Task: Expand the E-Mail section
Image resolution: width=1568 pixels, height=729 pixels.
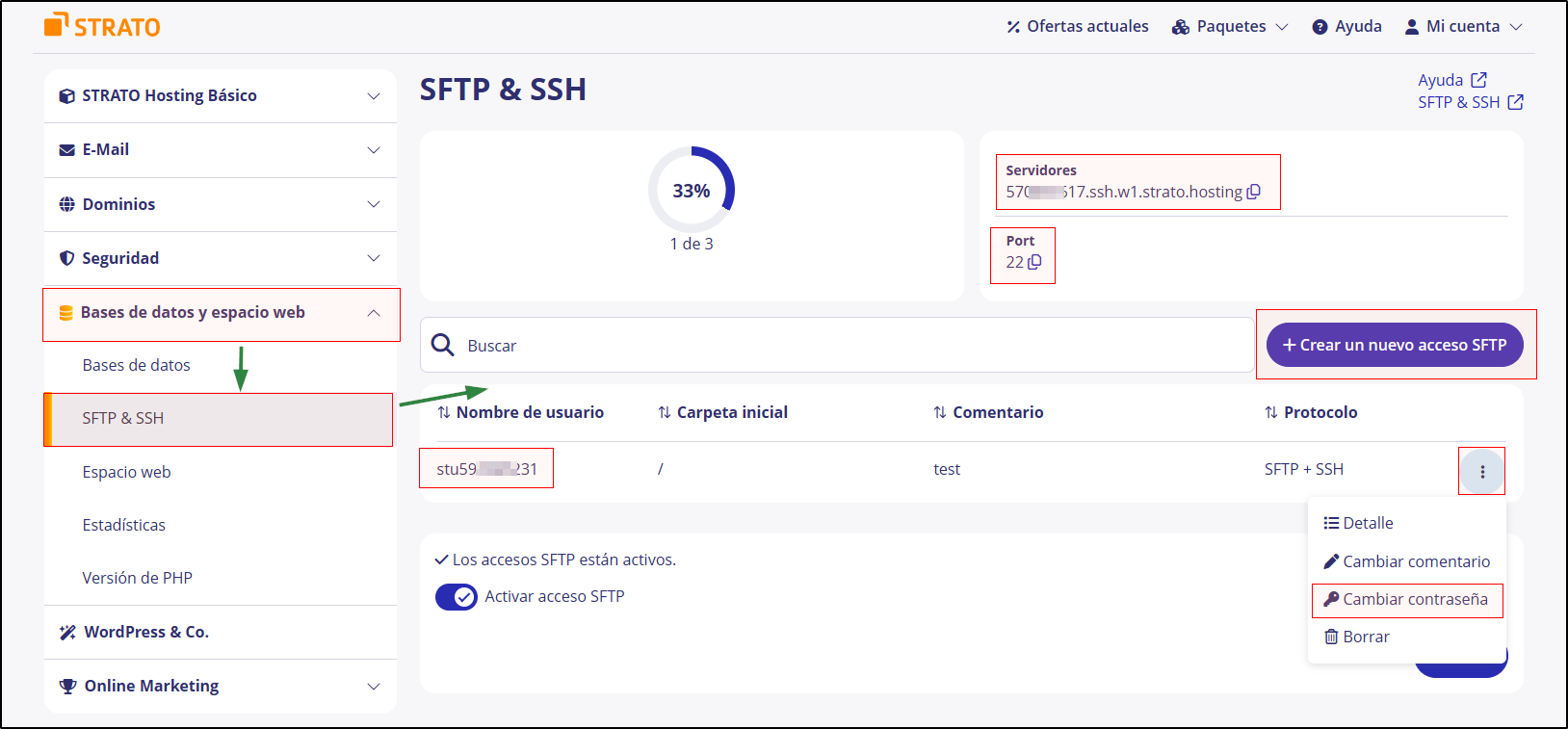Action: [221, 150]
